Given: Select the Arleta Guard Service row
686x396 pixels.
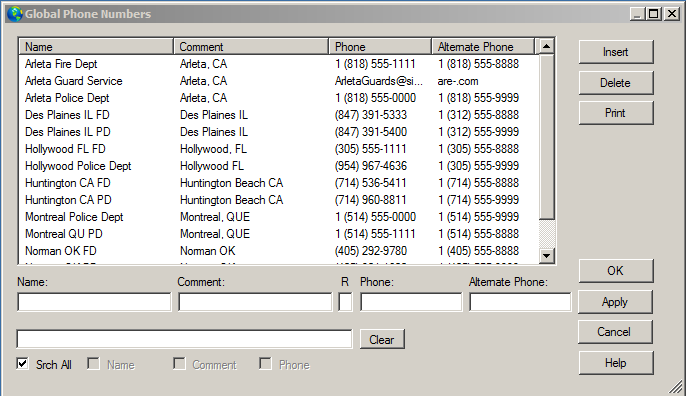Looking at the screenshot, I should coord(279,81).
